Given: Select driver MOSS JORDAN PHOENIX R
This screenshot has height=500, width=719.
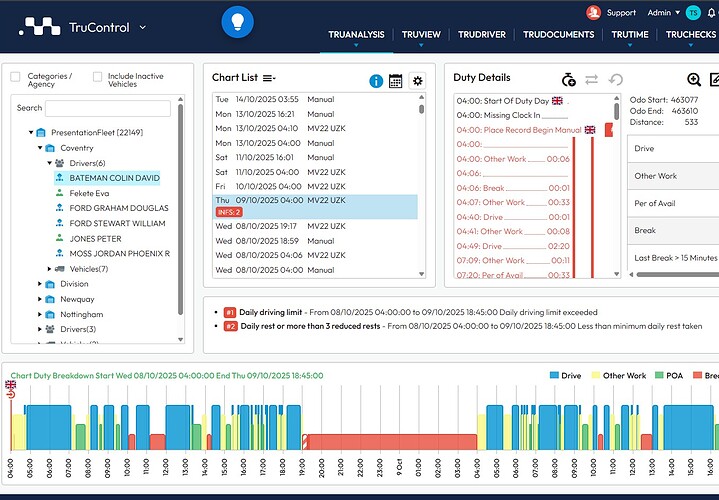Looking at the screenshot, I should (x=120, y=254).
